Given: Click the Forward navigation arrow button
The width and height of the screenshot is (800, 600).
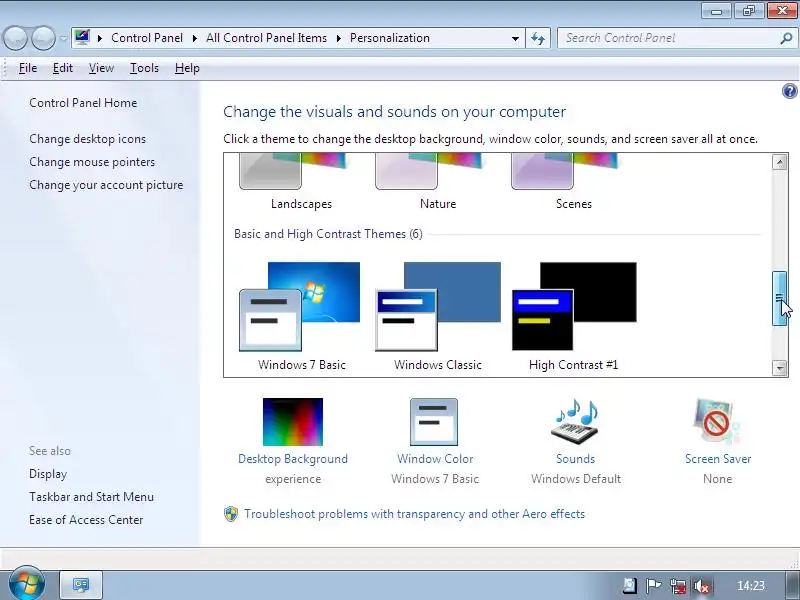Looking at the screenshot, I should 43,38.
